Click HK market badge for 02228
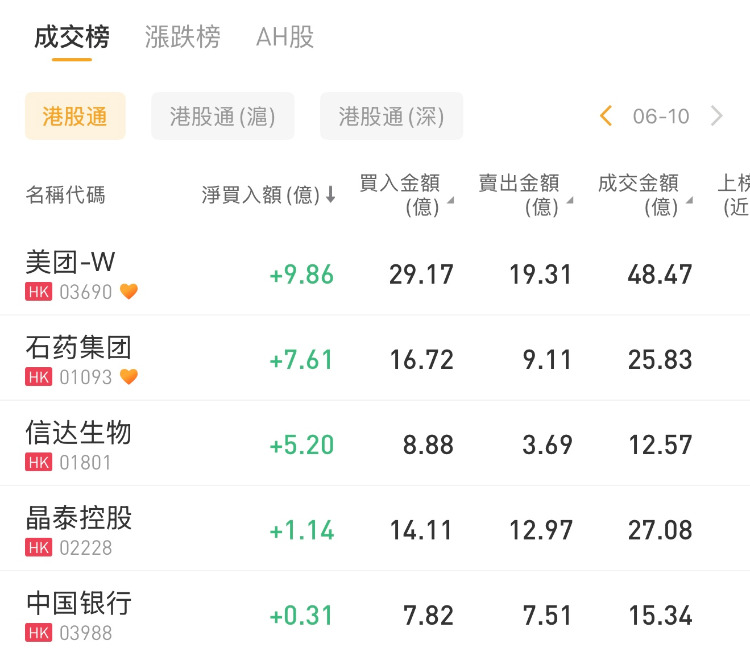 [x=39, y=548]
